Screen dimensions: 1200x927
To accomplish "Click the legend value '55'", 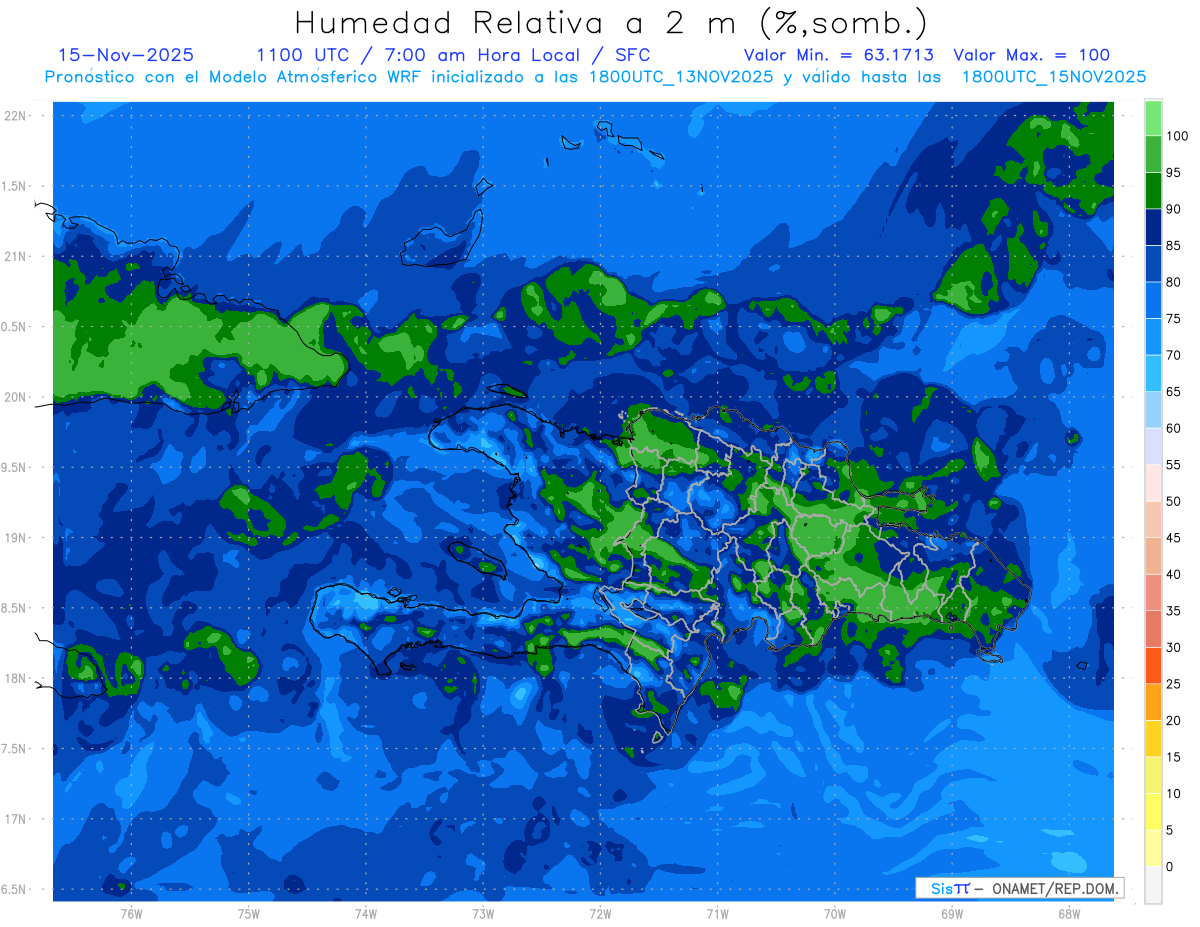I will 1173,465.
